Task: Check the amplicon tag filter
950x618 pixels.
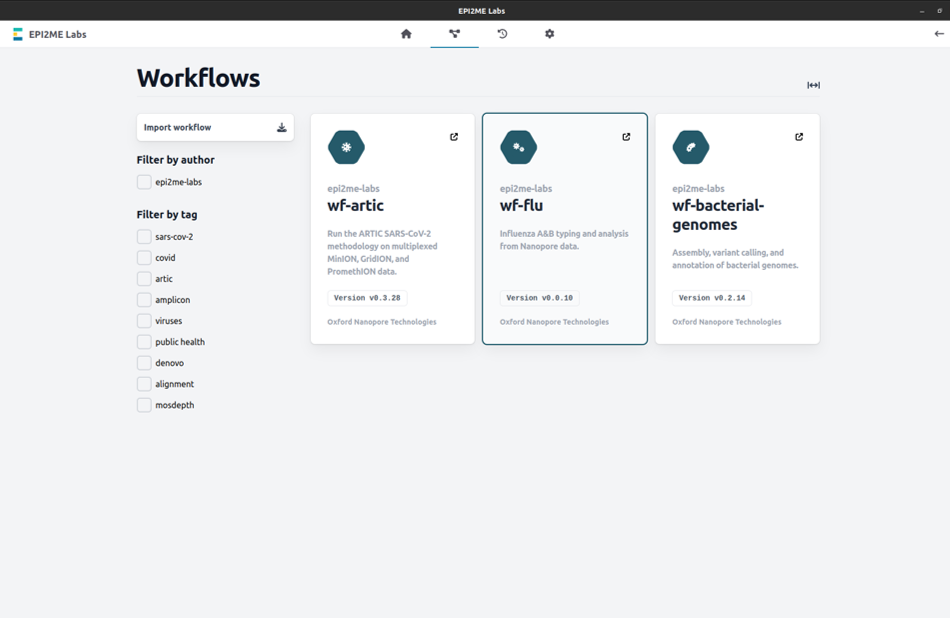Action: pyautogui.click(x=144, y=300)
